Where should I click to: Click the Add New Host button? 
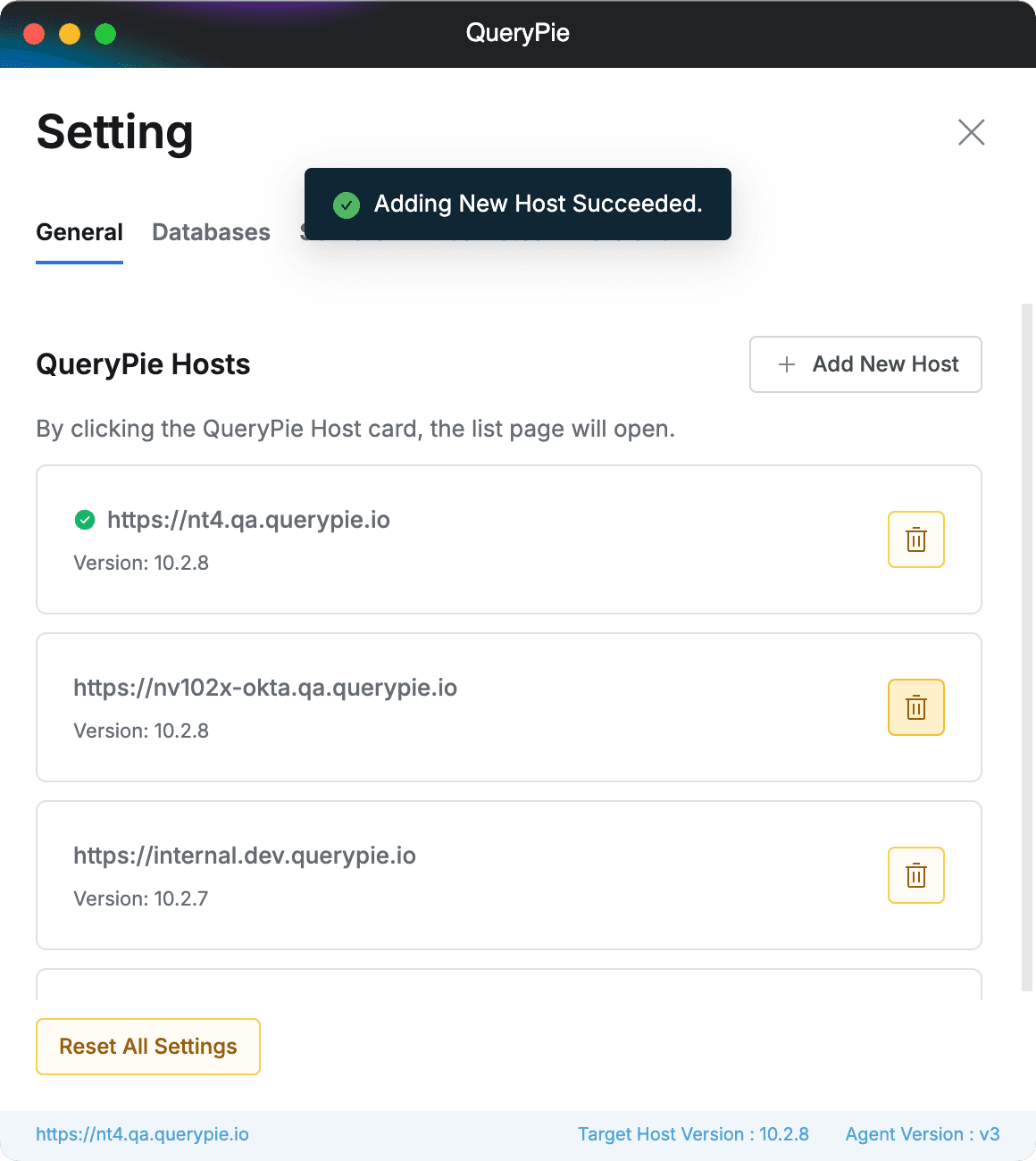865,364
